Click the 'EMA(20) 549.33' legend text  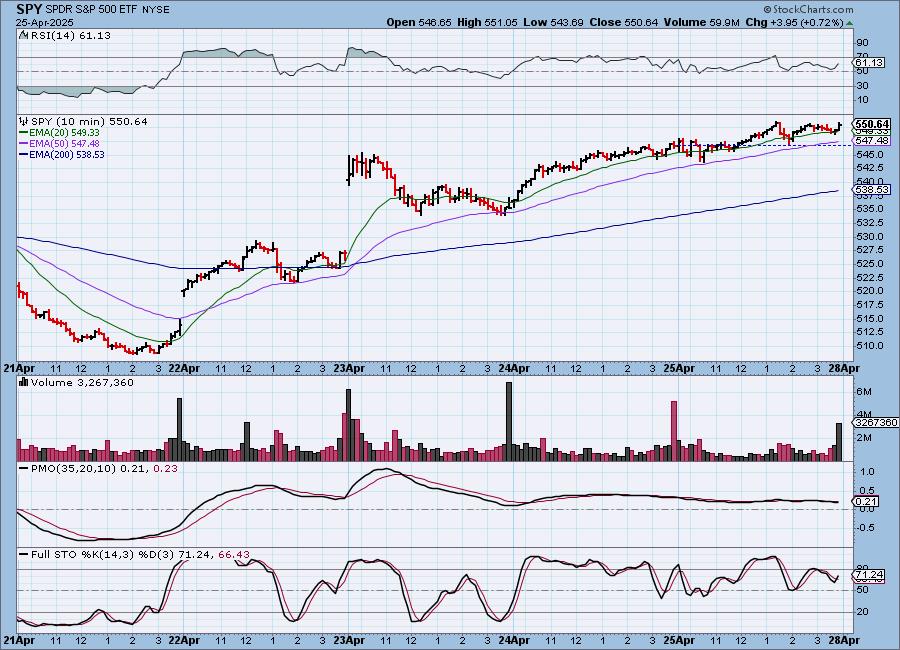tap(64, 133)
